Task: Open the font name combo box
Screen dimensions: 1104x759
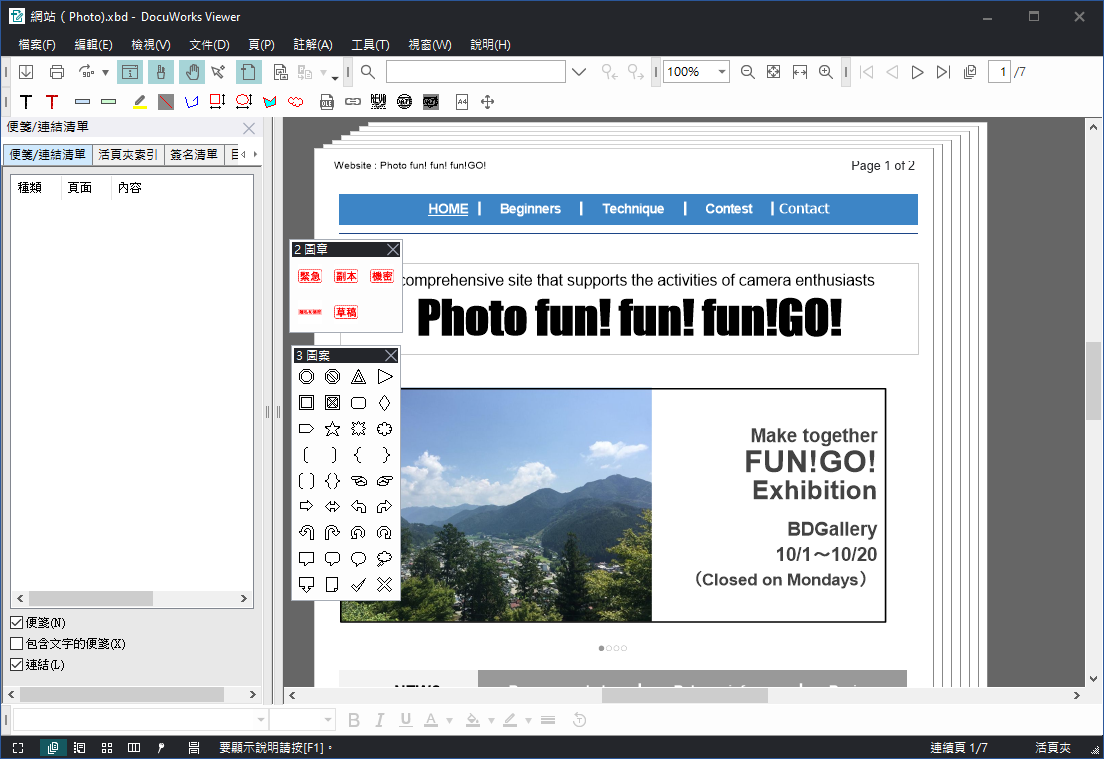Action: coord(140,720)
